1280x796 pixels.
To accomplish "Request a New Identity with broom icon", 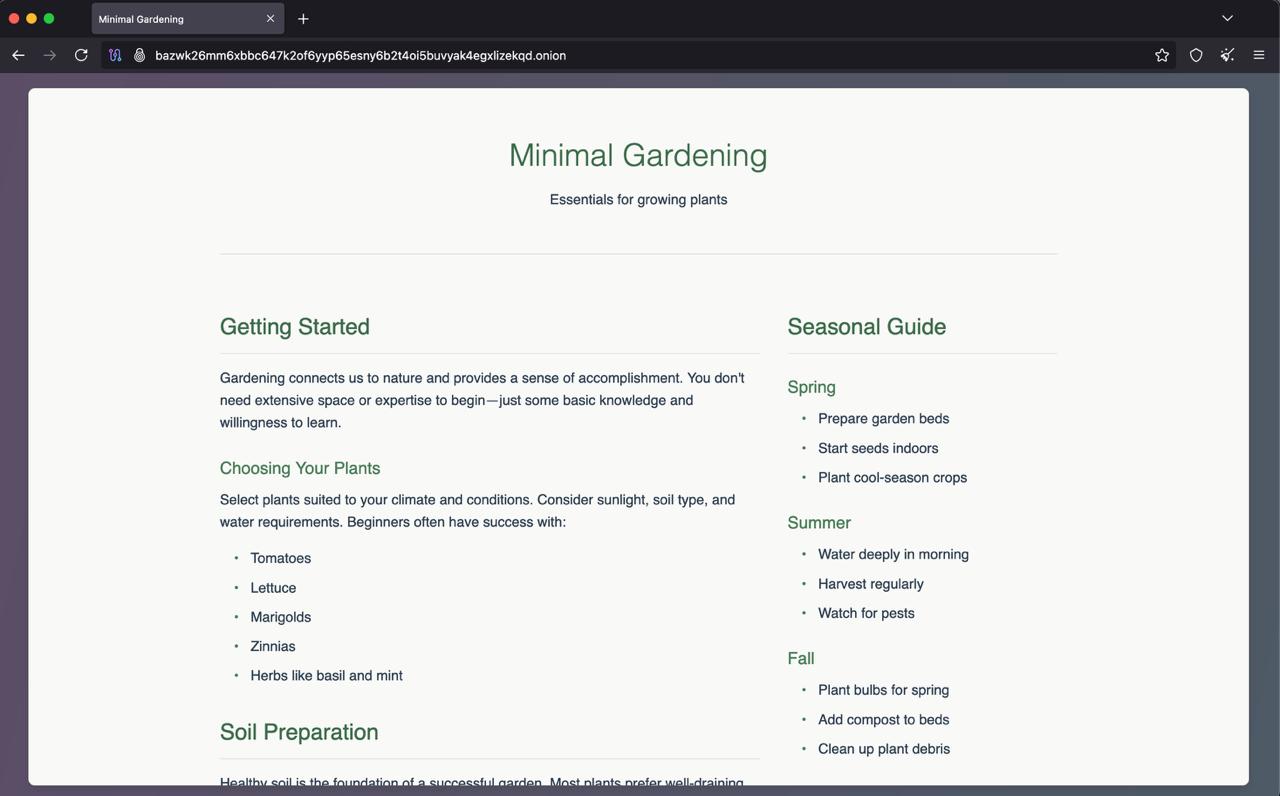I will coord(1227,55).
